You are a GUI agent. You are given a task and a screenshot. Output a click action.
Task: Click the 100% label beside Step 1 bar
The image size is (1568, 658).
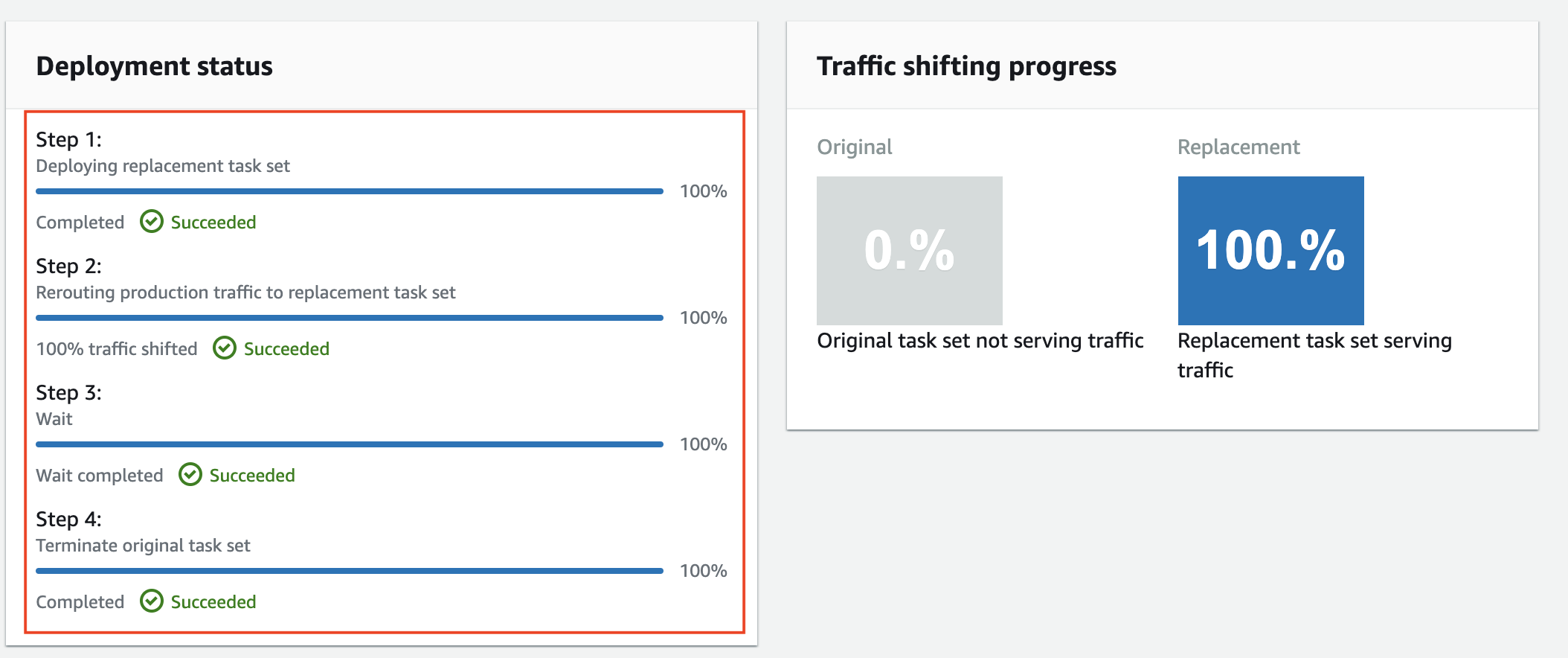[701, 191]
